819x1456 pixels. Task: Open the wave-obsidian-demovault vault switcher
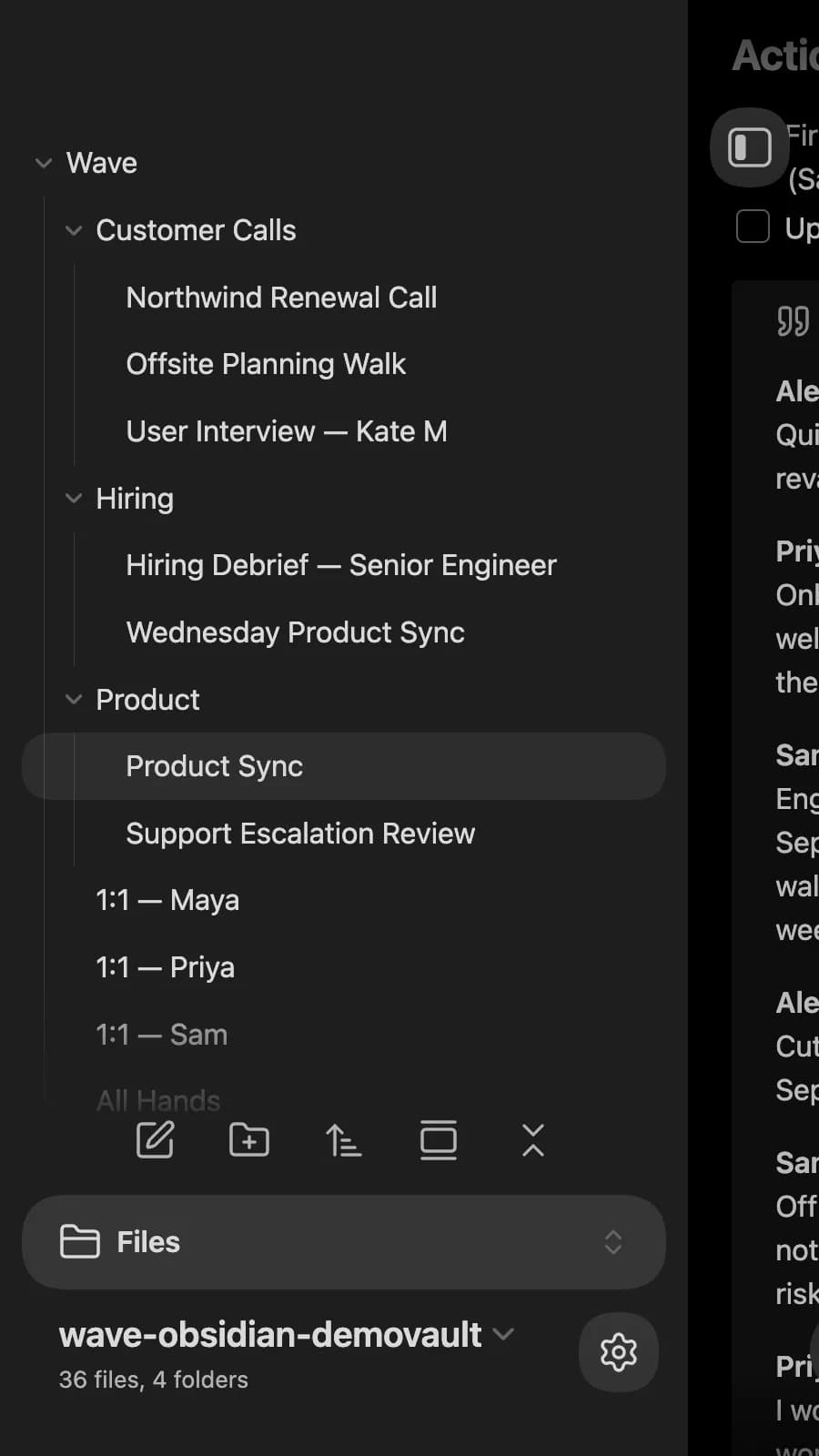[287, 1335]
